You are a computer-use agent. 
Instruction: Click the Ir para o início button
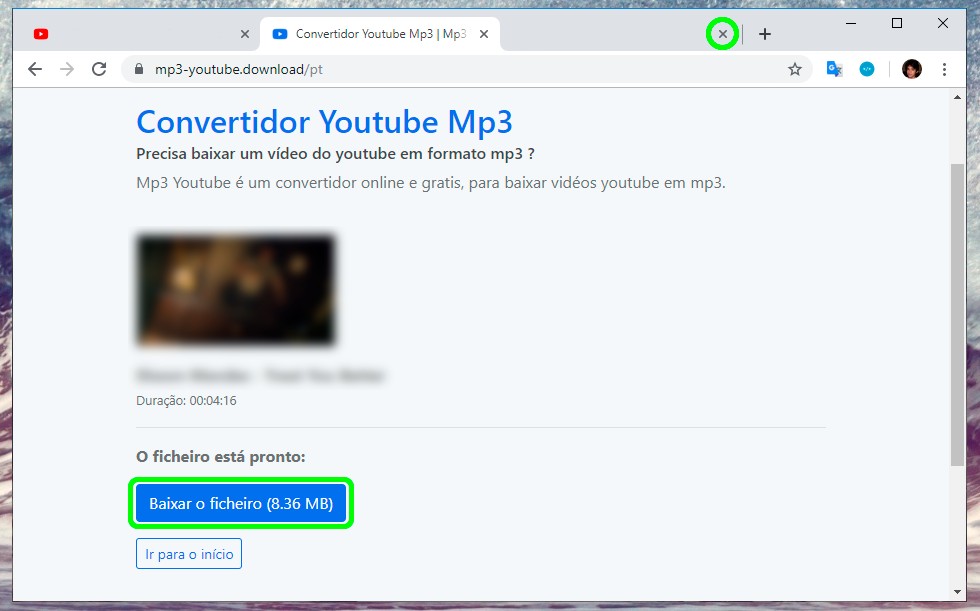point(189,554)
